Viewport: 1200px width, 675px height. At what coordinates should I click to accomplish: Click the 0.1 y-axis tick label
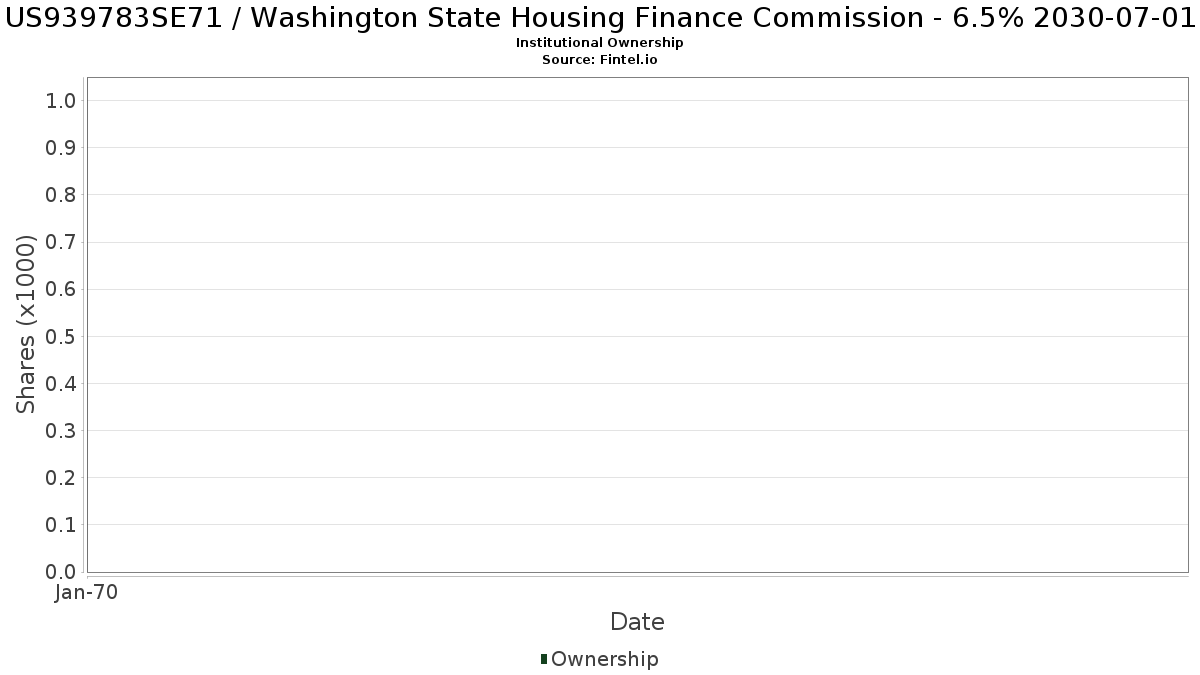point(61,525)
